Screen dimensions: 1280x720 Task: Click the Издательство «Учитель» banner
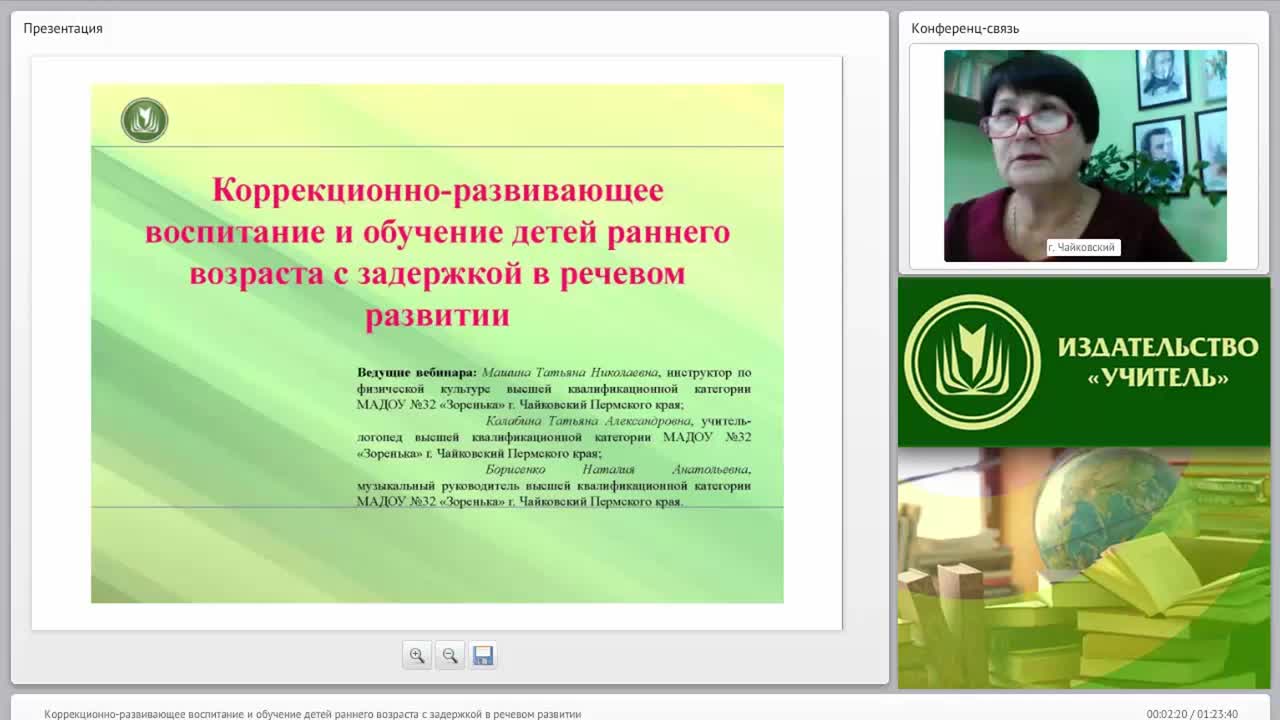tap(1084, 362)
